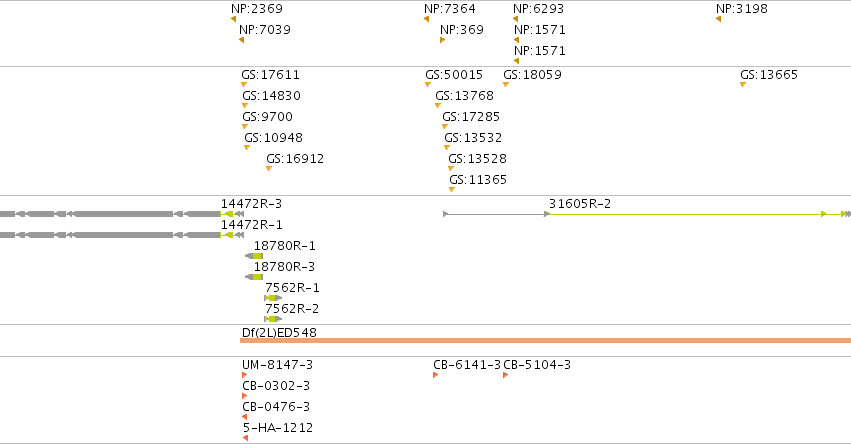Click the CB-6141-3 insertion label
851x444 pixels.
click(467, 365)
